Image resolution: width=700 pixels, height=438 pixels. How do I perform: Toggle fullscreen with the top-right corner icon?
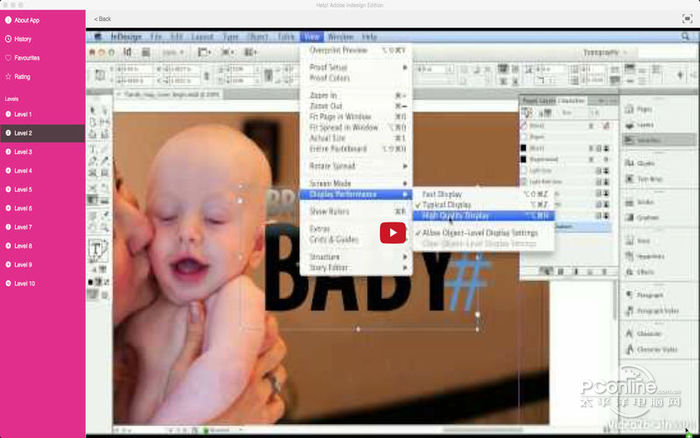(x=687, y=18)
